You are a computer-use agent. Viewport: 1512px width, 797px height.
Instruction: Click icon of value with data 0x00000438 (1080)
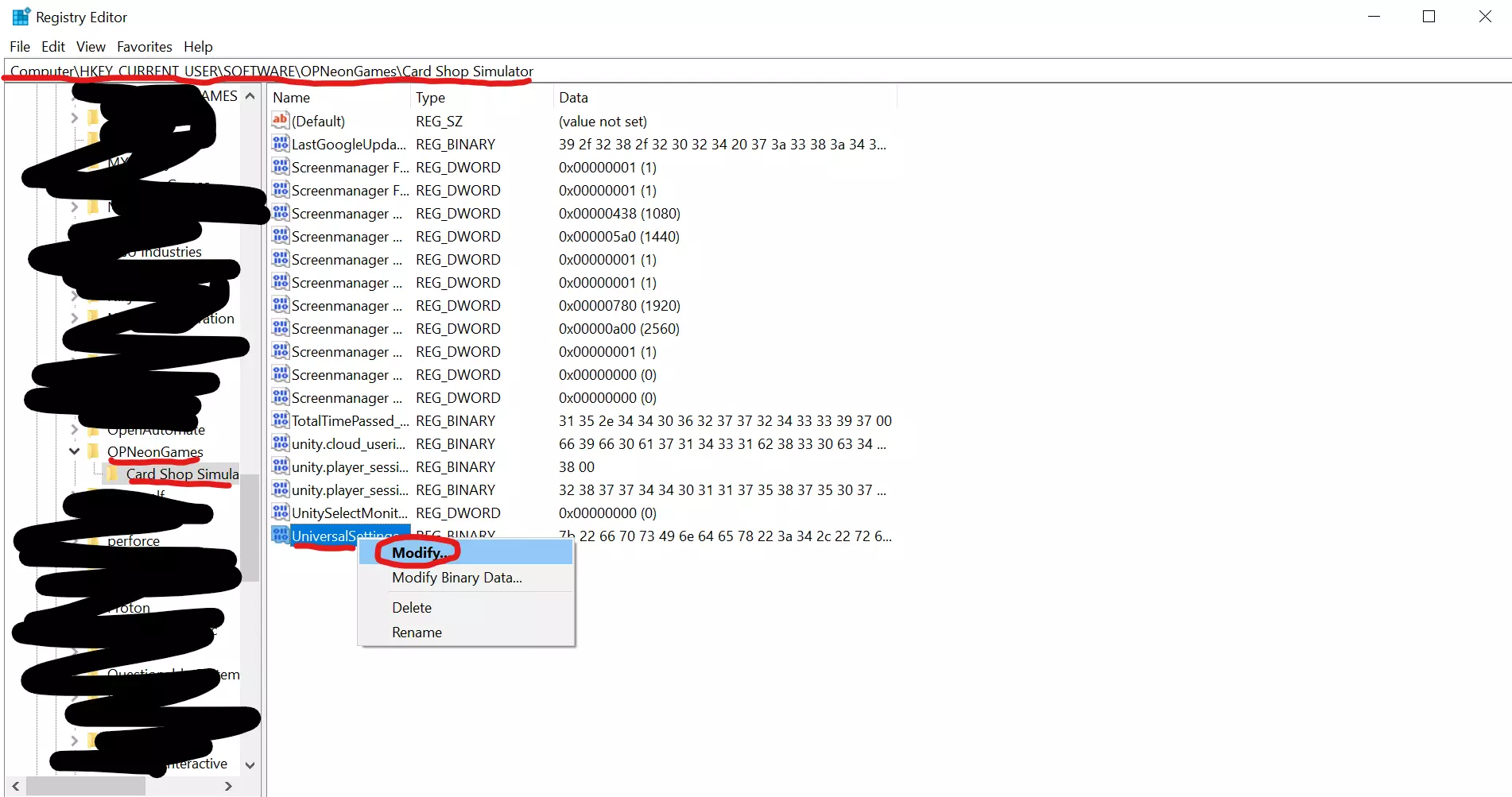[x=280, y=213]
